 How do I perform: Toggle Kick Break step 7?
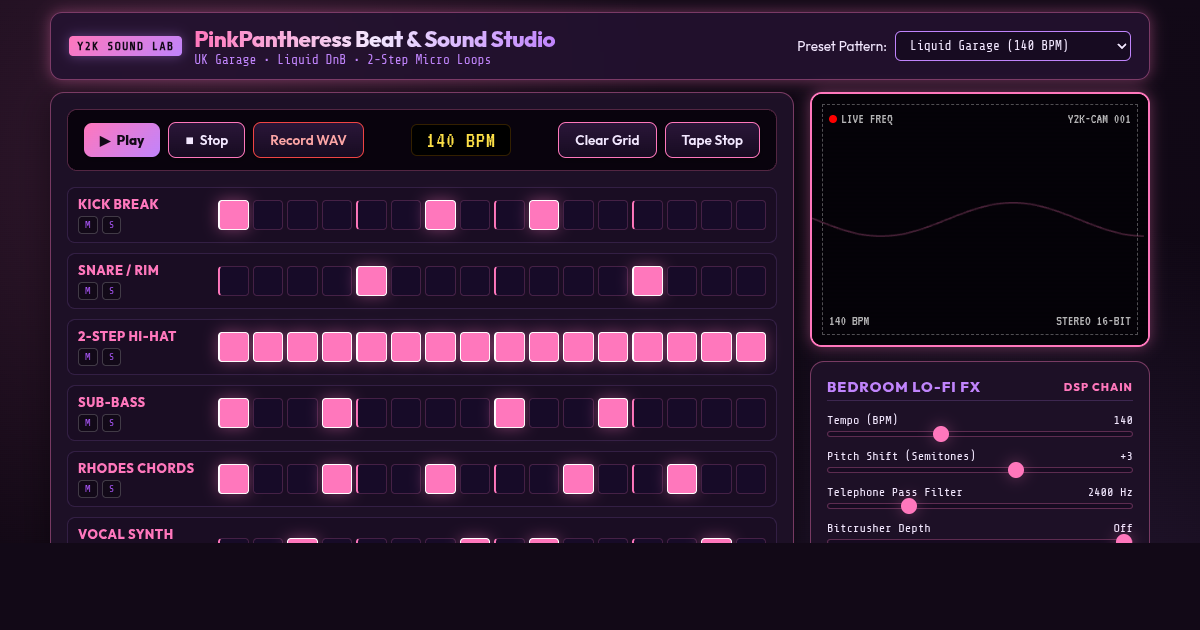(440, 215)
